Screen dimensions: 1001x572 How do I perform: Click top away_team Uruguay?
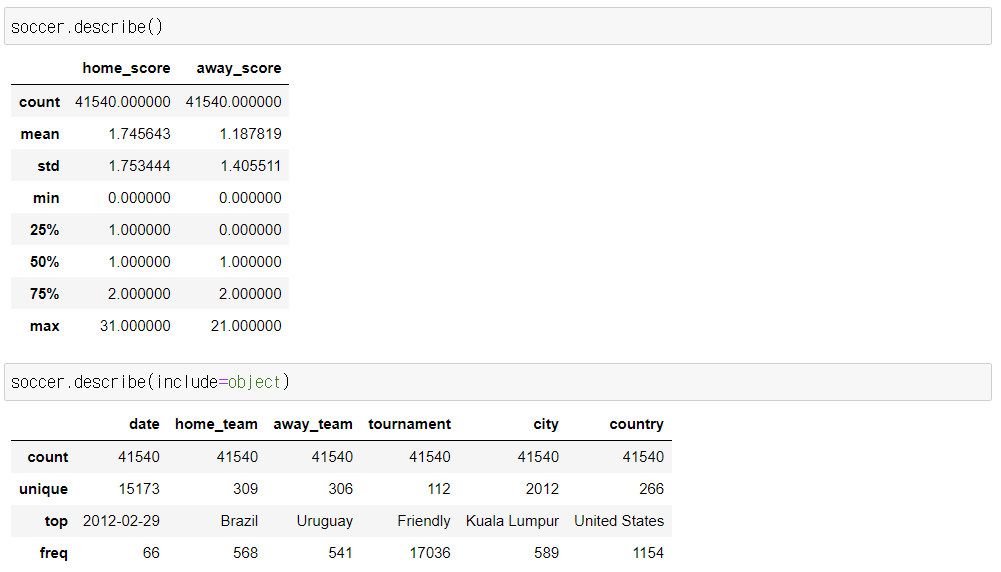[324, 521]
